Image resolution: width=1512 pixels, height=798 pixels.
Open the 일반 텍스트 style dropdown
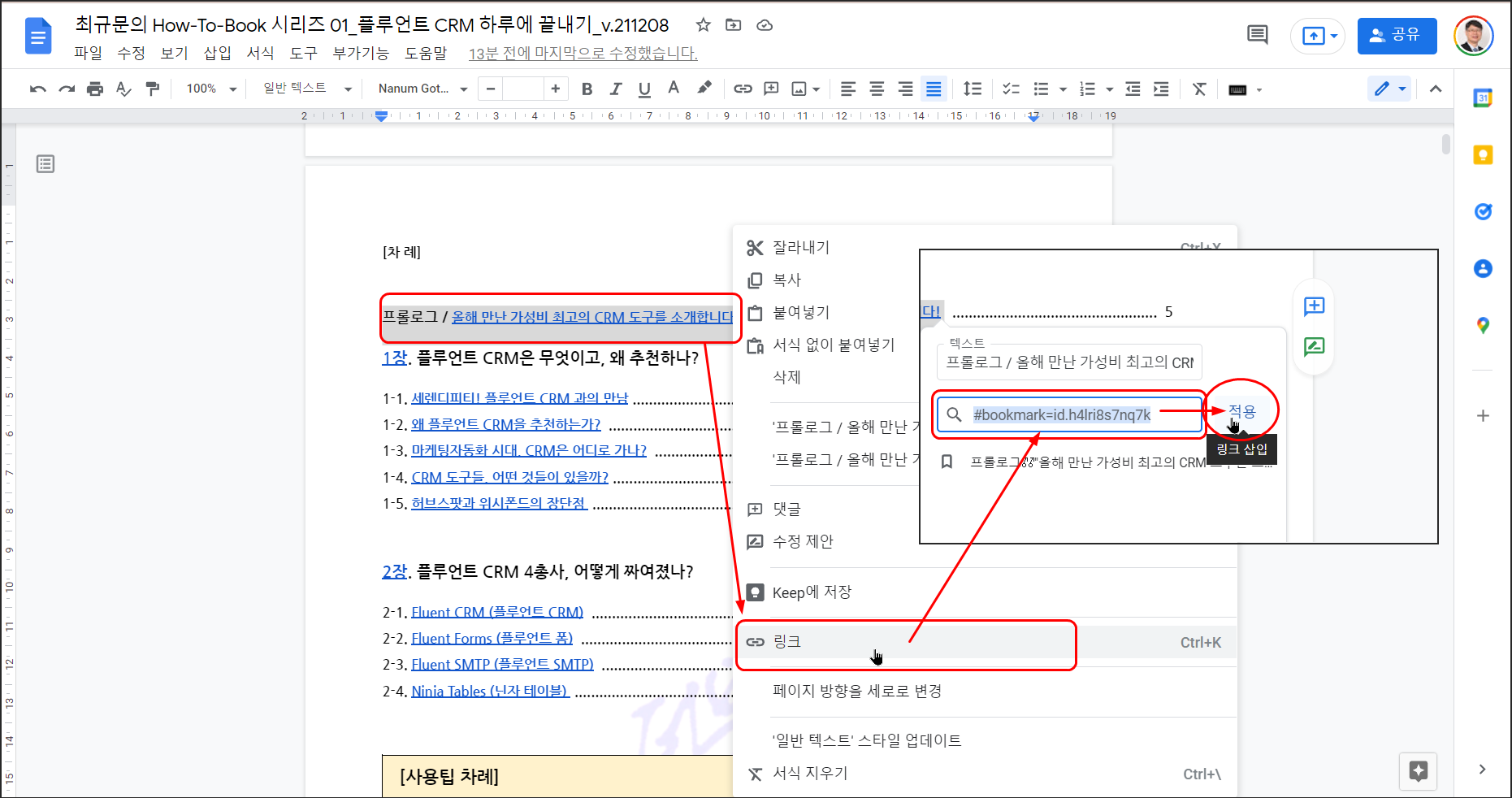click(307, 89)
